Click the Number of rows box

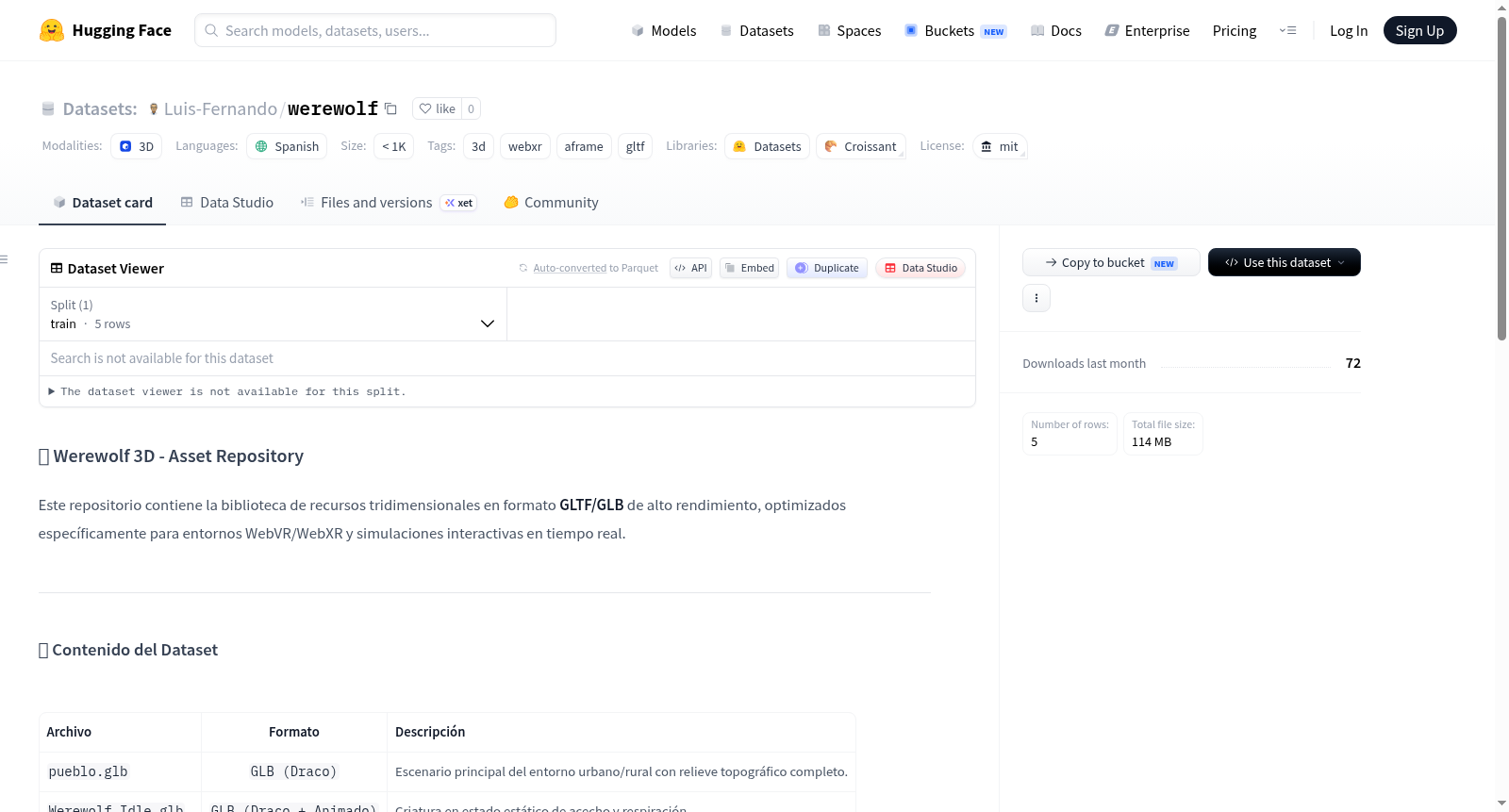click(1070, 434)
